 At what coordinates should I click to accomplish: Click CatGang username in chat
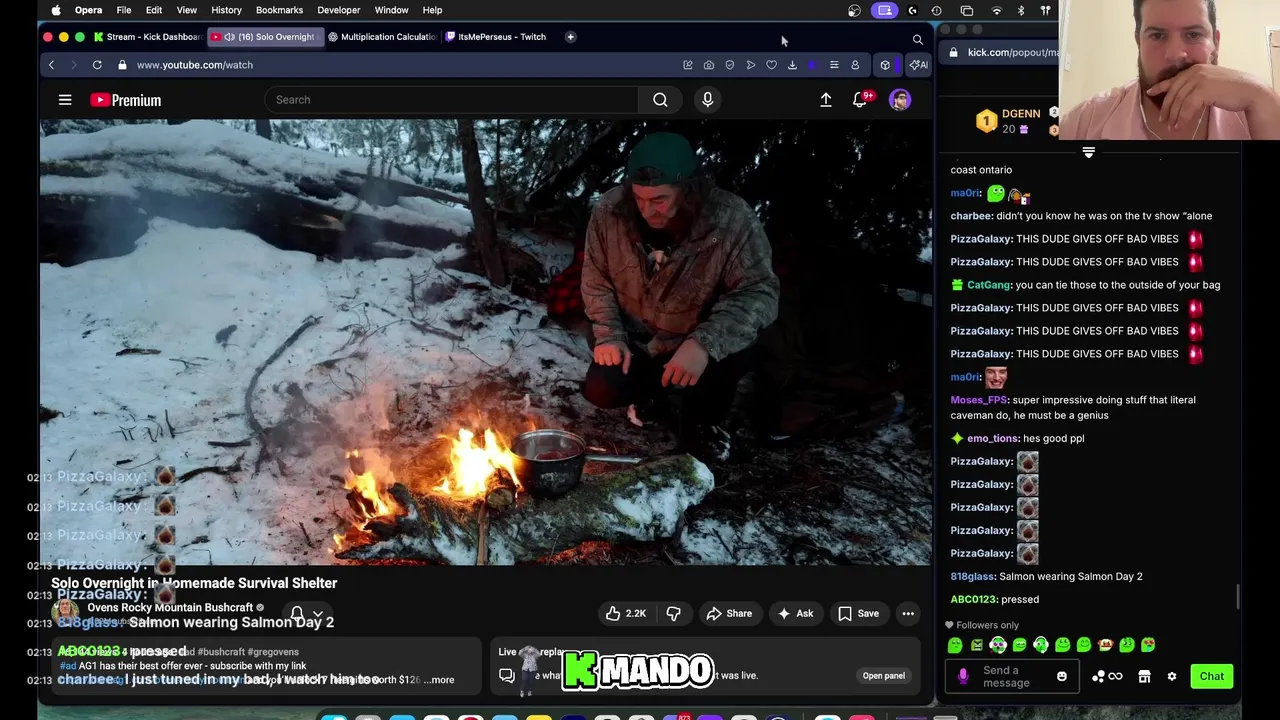click(x=989, y=285)
